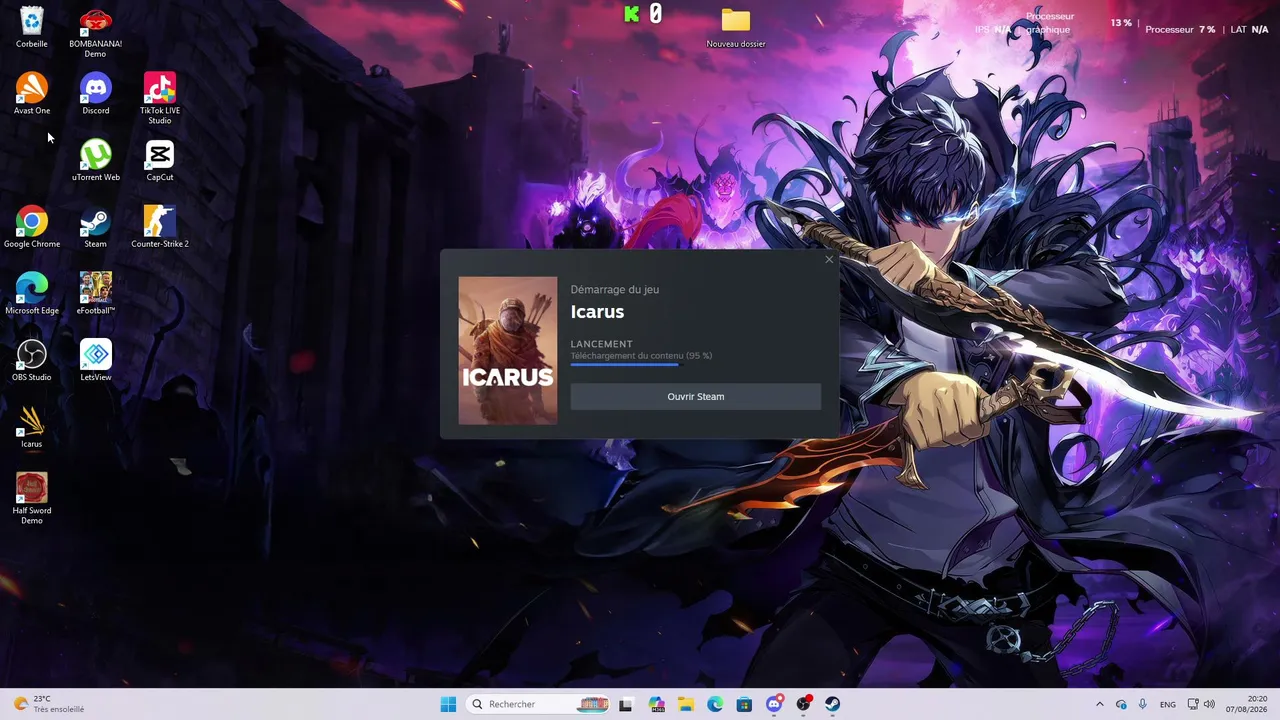Launch Microsoft Edge from the taskbar

(715, 704)
